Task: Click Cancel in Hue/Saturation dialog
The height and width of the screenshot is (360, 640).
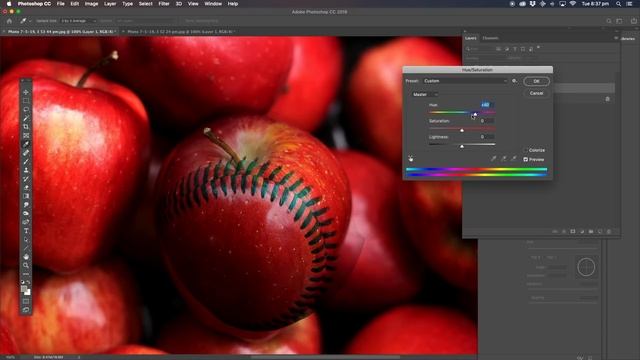Action: pyautogui.click(x=536, y=93)
